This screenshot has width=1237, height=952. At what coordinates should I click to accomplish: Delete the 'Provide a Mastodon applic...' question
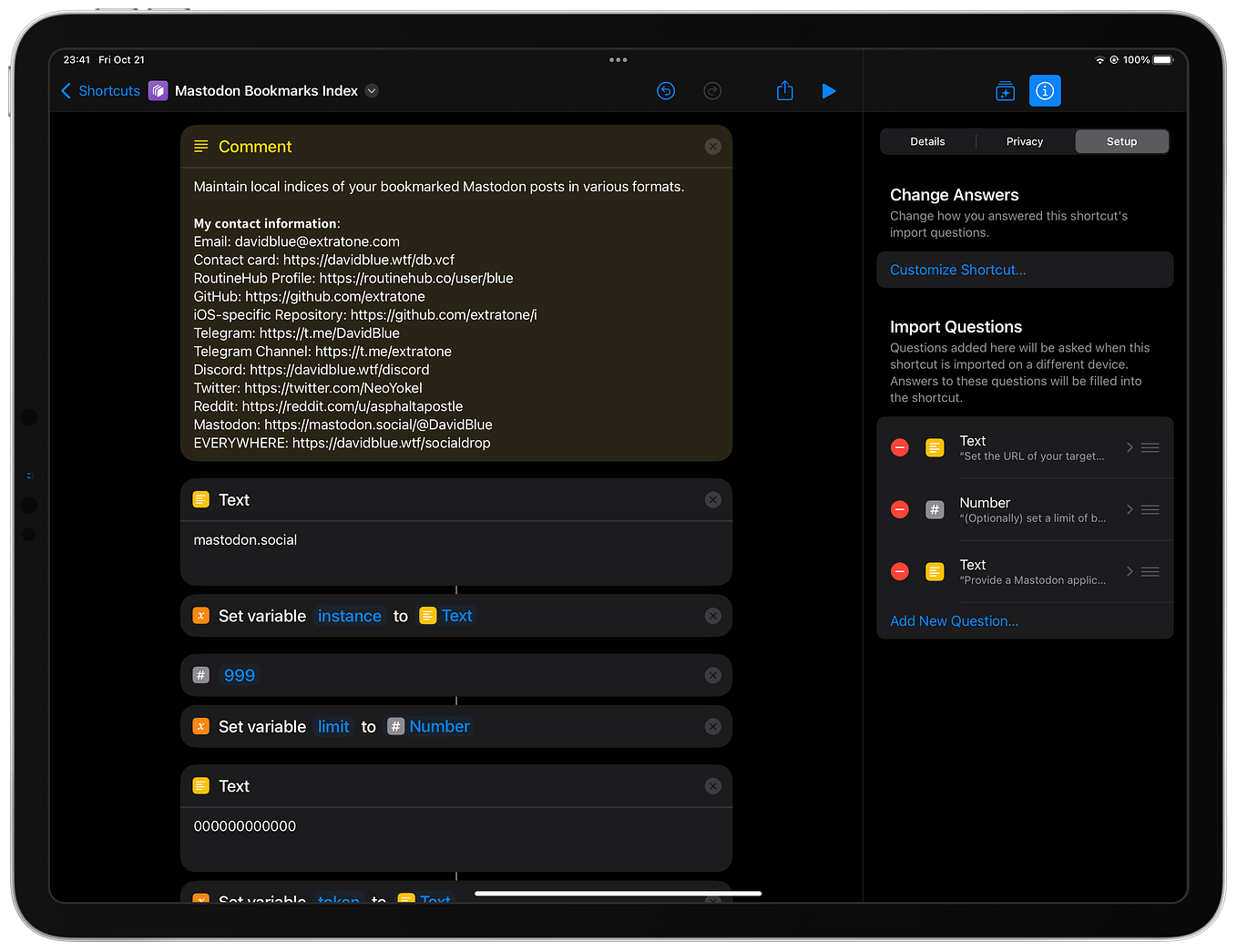click(900, 571)
